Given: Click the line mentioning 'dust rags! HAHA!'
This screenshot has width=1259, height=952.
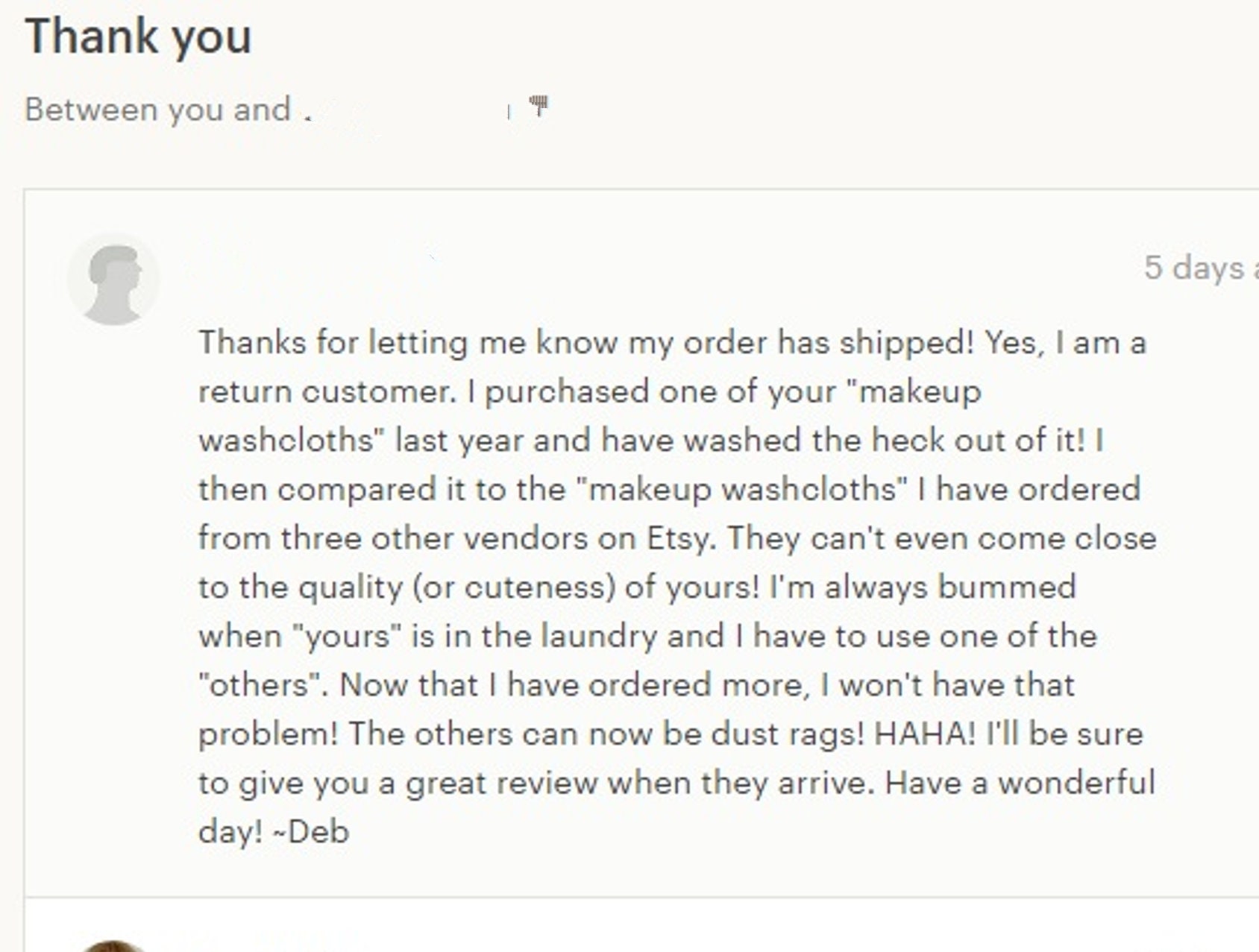Looking at the screenshot, I should point(671,734).
